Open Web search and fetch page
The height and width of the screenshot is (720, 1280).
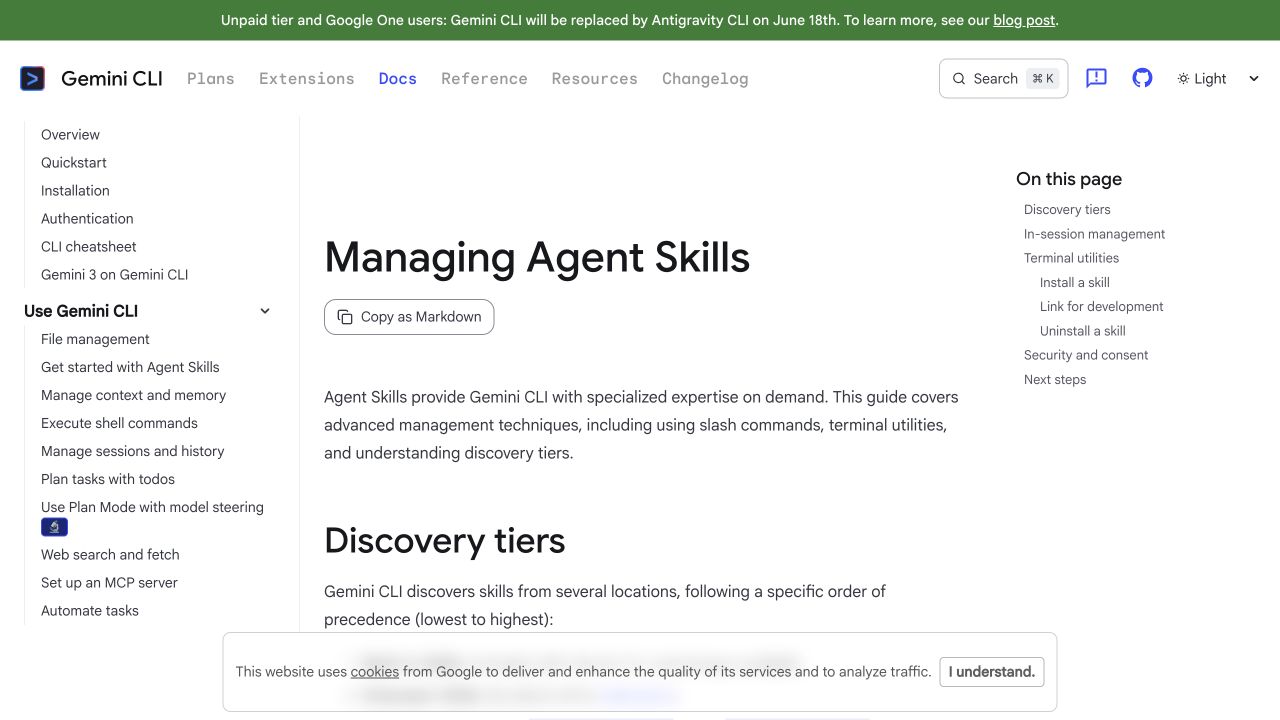tap(110, 555)
